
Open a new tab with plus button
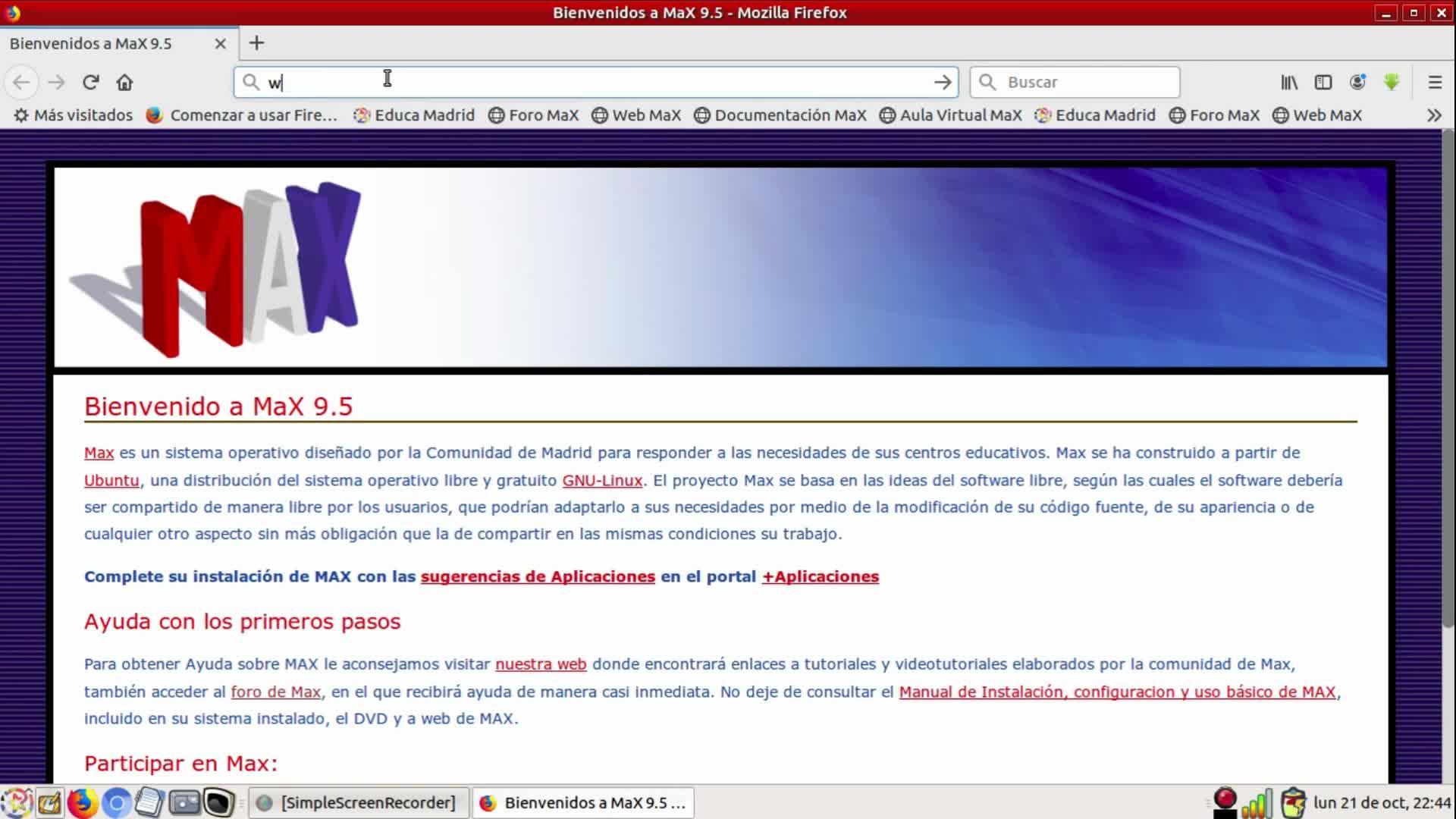256,43
